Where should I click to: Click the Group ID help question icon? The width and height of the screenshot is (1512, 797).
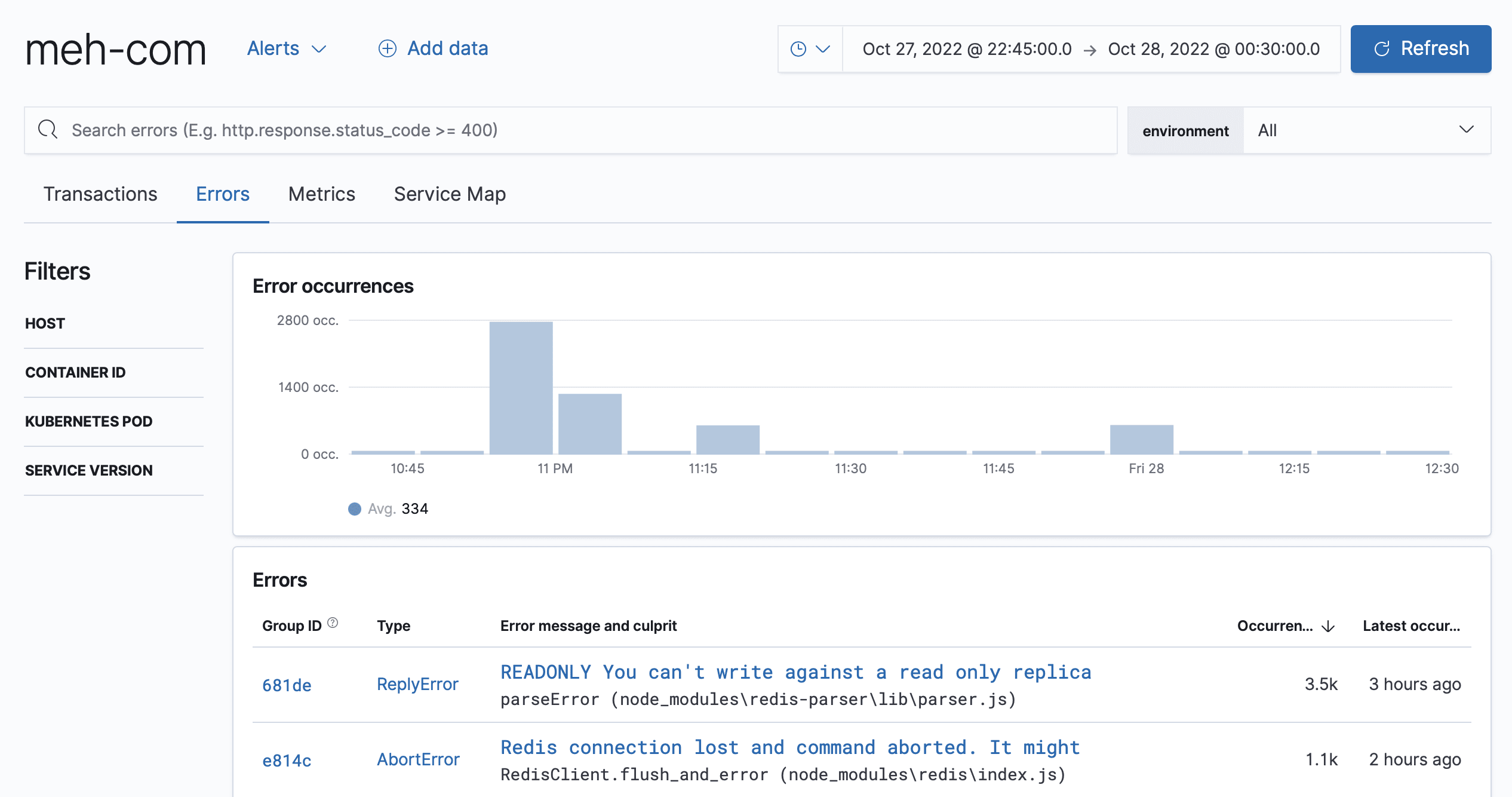click(x=333, y=623)
